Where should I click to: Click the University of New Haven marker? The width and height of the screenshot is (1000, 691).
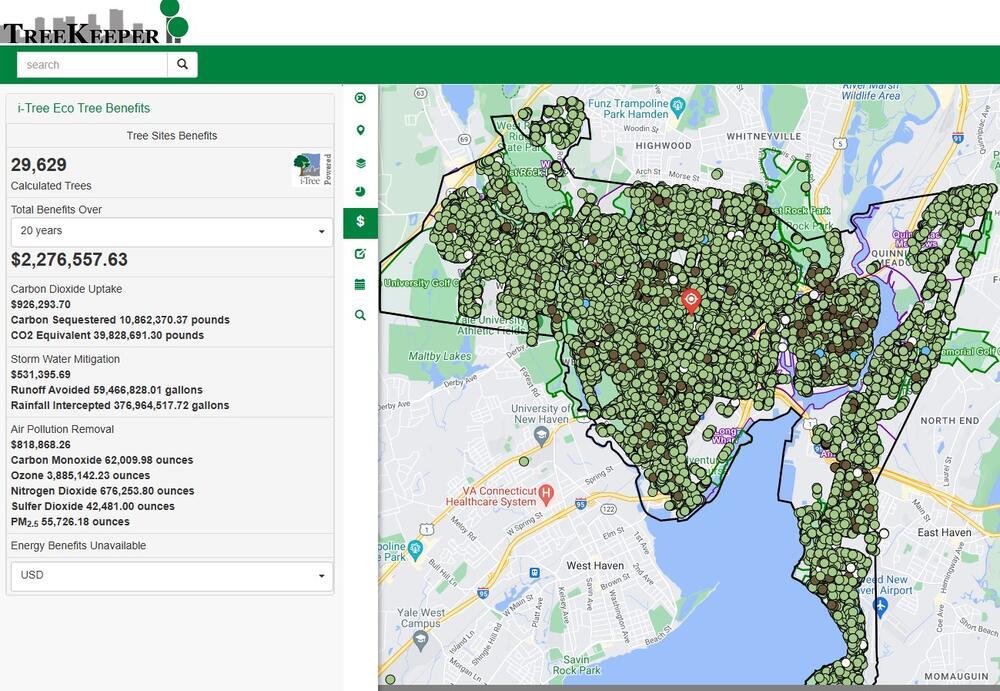(541, 435)
